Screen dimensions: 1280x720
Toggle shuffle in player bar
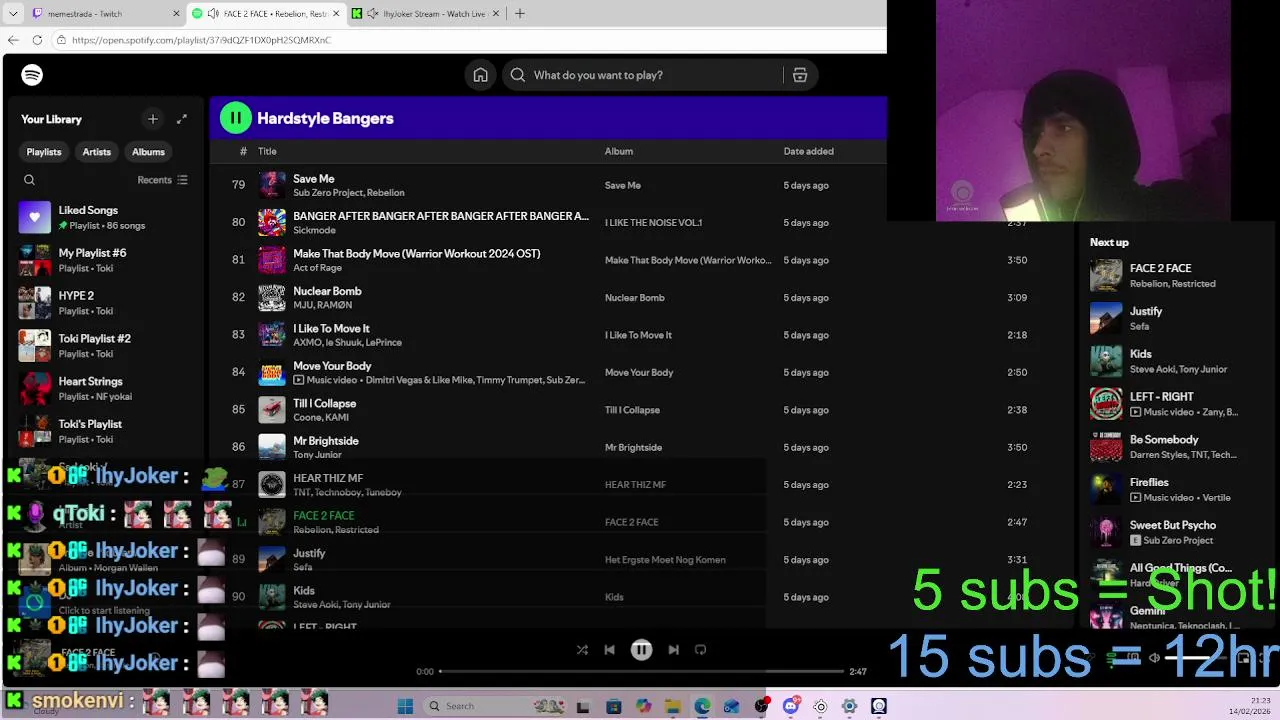(x=582, y=650)
